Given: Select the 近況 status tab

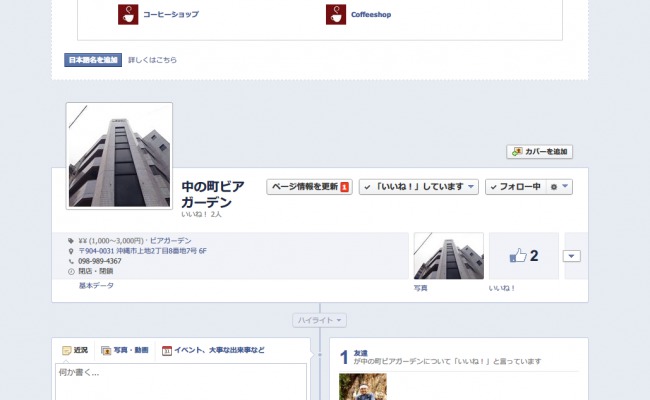Looking at the screenshot, I should pos(75,350).
